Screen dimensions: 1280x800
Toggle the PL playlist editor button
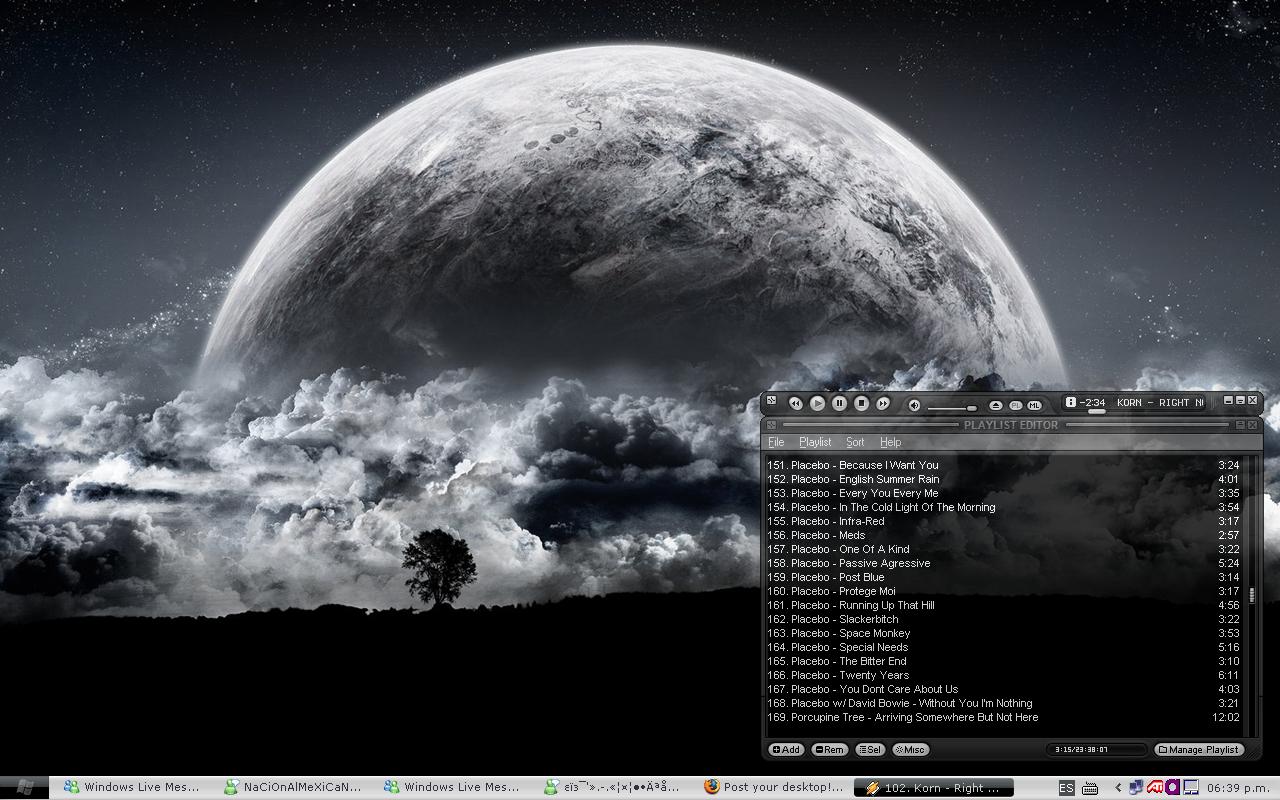1015,405
